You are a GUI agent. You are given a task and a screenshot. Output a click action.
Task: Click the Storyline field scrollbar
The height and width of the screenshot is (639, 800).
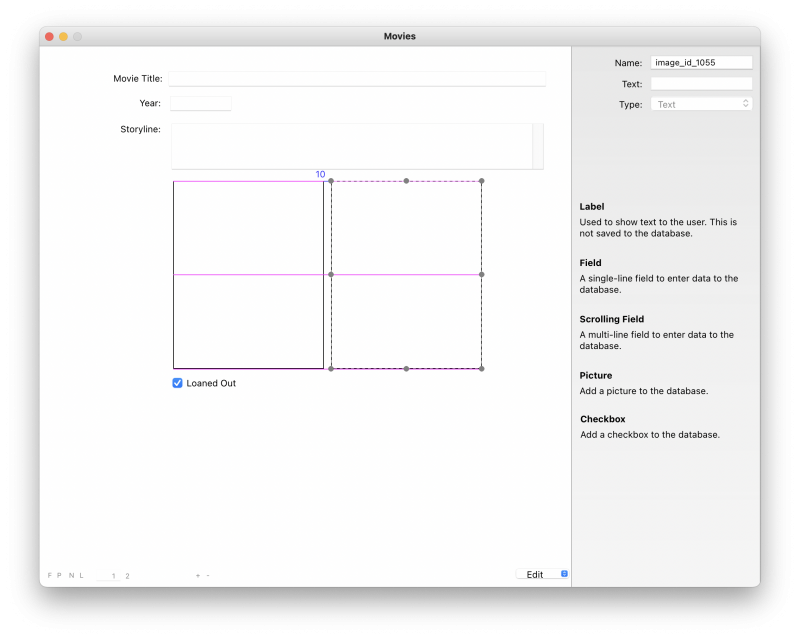538,146
